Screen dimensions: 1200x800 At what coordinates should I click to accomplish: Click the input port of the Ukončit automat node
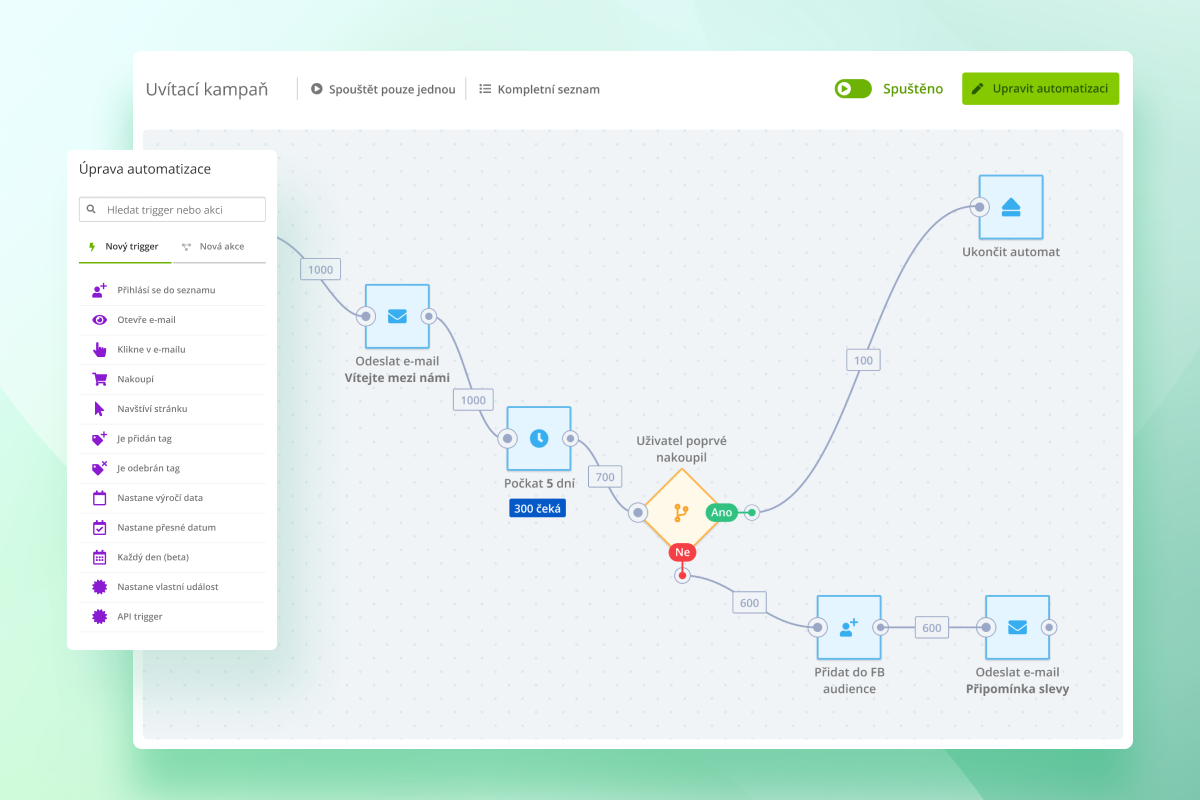(x=980, y=207)
